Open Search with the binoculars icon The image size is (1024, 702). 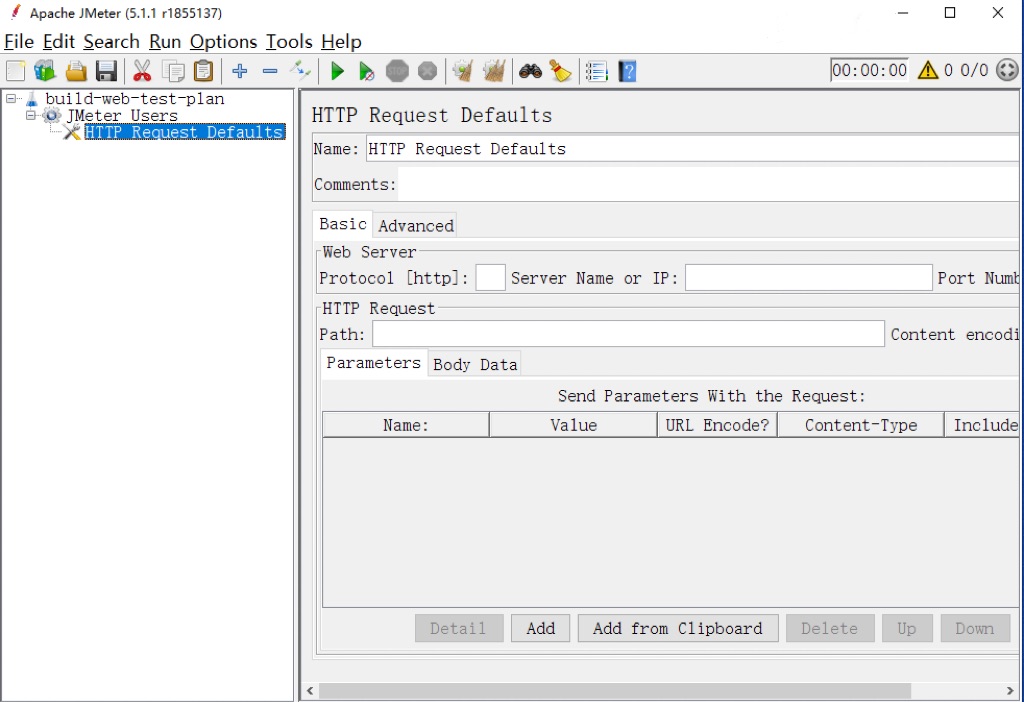coord(530,71)
